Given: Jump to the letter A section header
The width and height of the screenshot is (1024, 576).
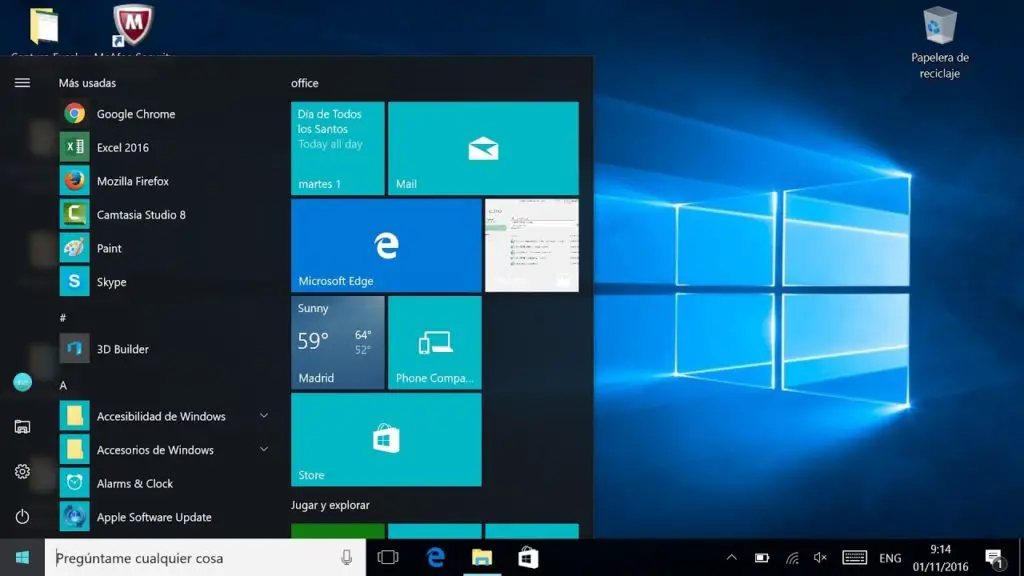Looking at the screenshot, I should (63, 385).
